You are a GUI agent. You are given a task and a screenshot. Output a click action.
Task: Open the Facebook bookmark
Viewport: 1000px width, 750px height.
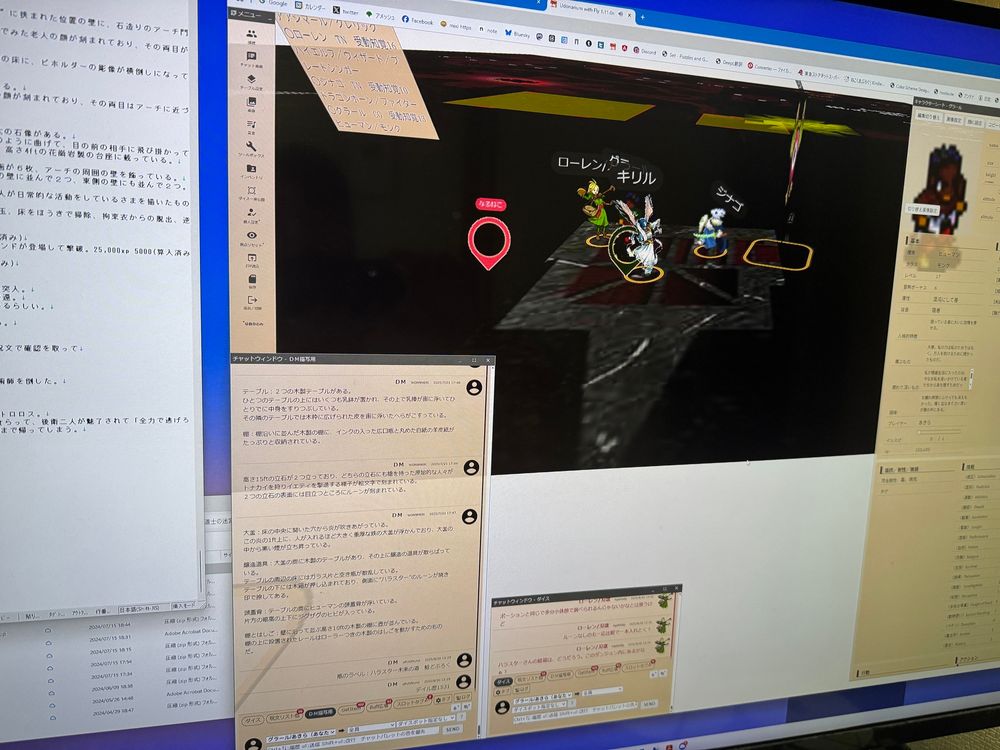point(418,20)
